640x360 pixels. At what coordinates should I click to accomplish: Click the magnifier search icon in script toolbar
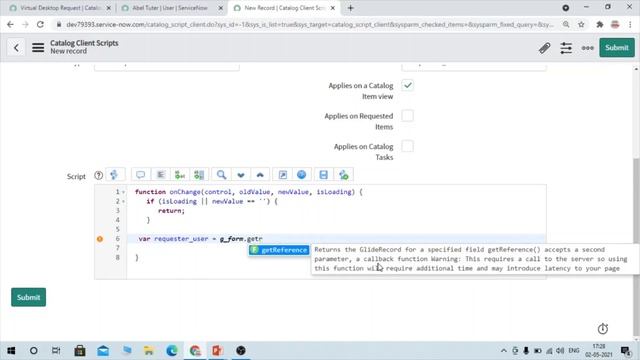tap(221, 175)
